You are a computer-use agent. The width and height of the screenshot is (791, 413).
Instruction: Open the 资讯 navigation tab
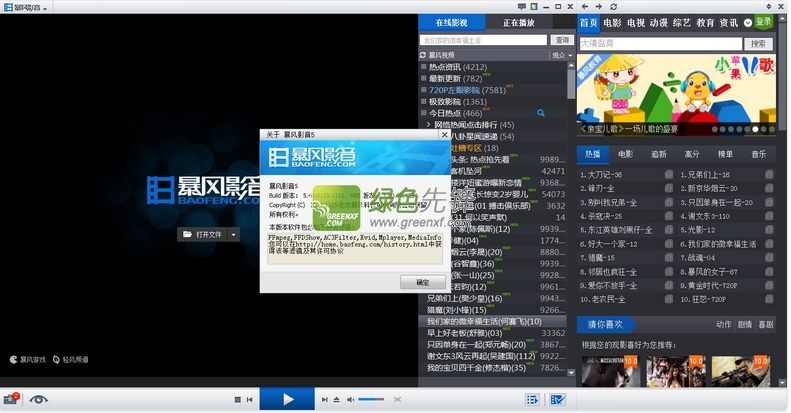(728, 23)
